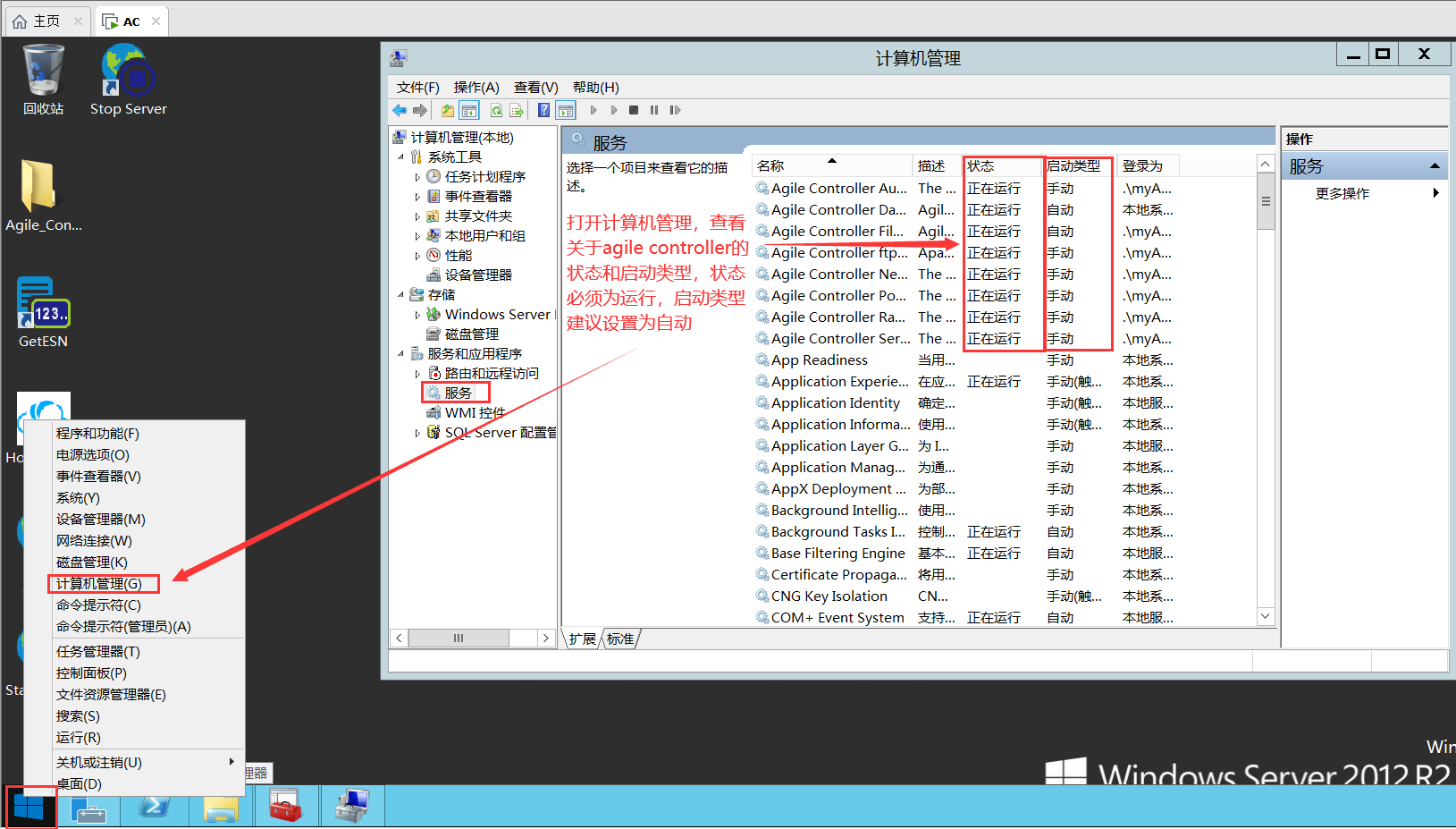
Task: Click the back navigation arrow in toolbar
Action: pos(399,109)
